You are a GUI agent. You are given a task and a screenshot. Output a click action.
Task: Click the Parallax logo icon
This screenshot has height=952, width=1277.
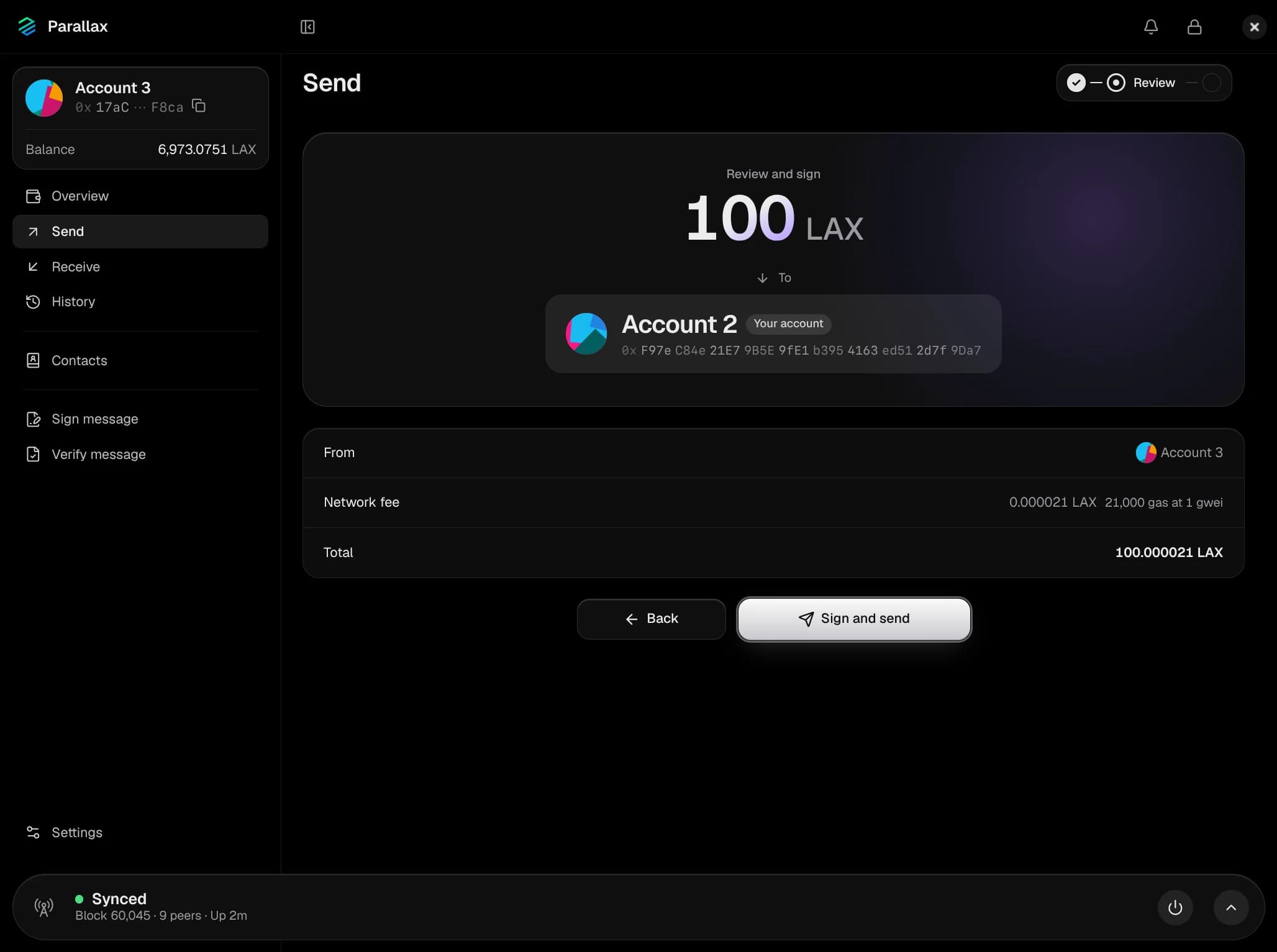27,27
